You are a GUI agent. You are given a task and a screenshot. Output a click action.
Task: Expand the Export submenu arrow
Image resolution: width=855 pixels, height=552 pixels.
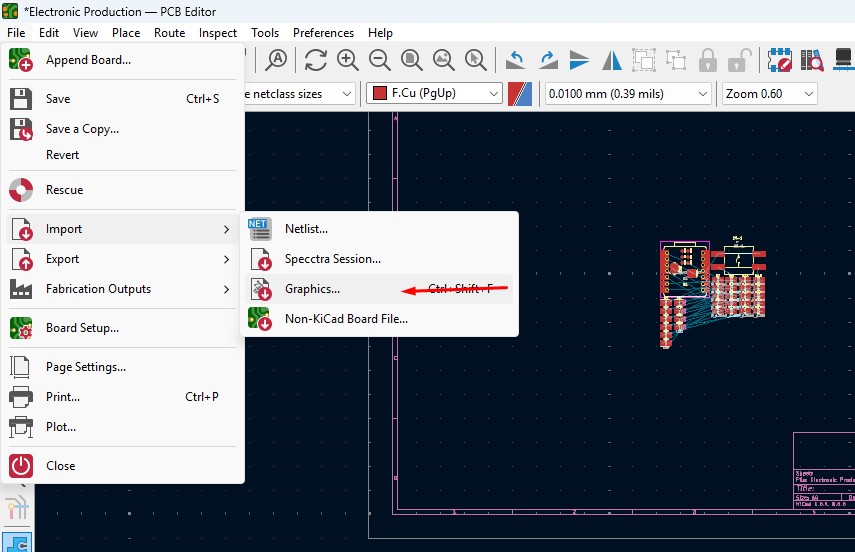[x=226, y=259]
